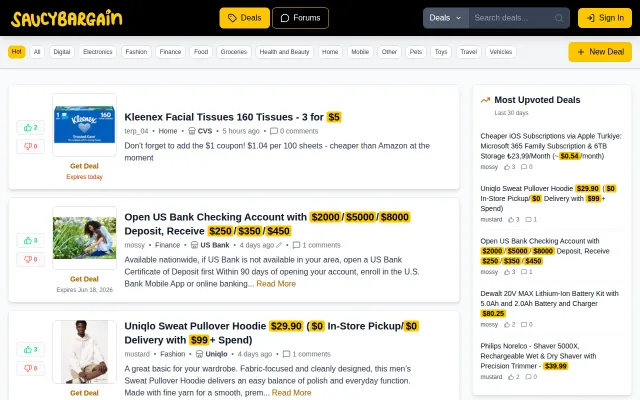Click the New Deal button
Viewport: 640px width, 400px height.
(x=600, y=52)
